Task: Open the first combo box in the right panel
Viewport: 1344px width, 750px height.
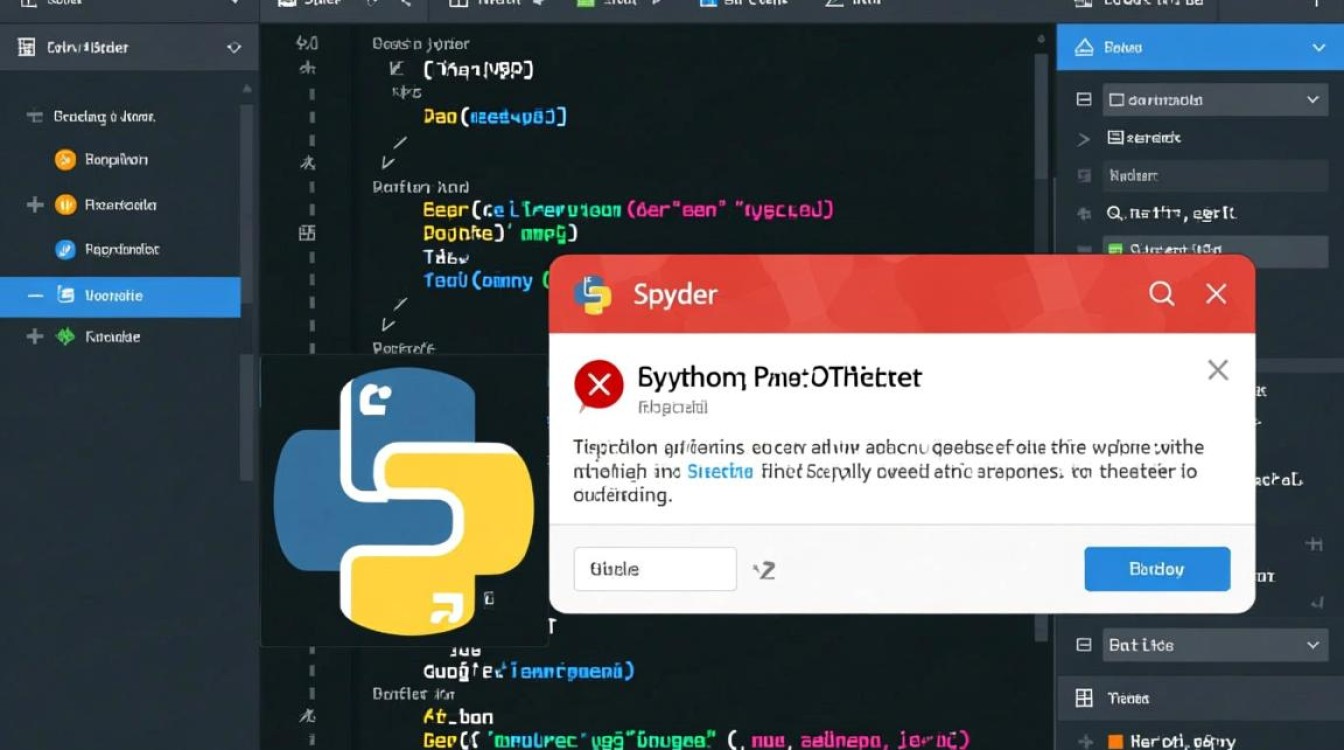Action: (x=1215, y=99)
